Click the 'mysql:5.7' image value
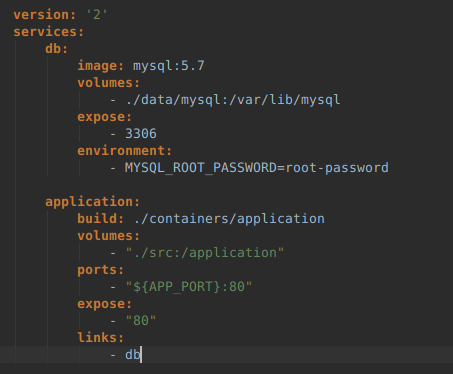Image resolution: width=453 pixels, height=374 pixels. 169,66
